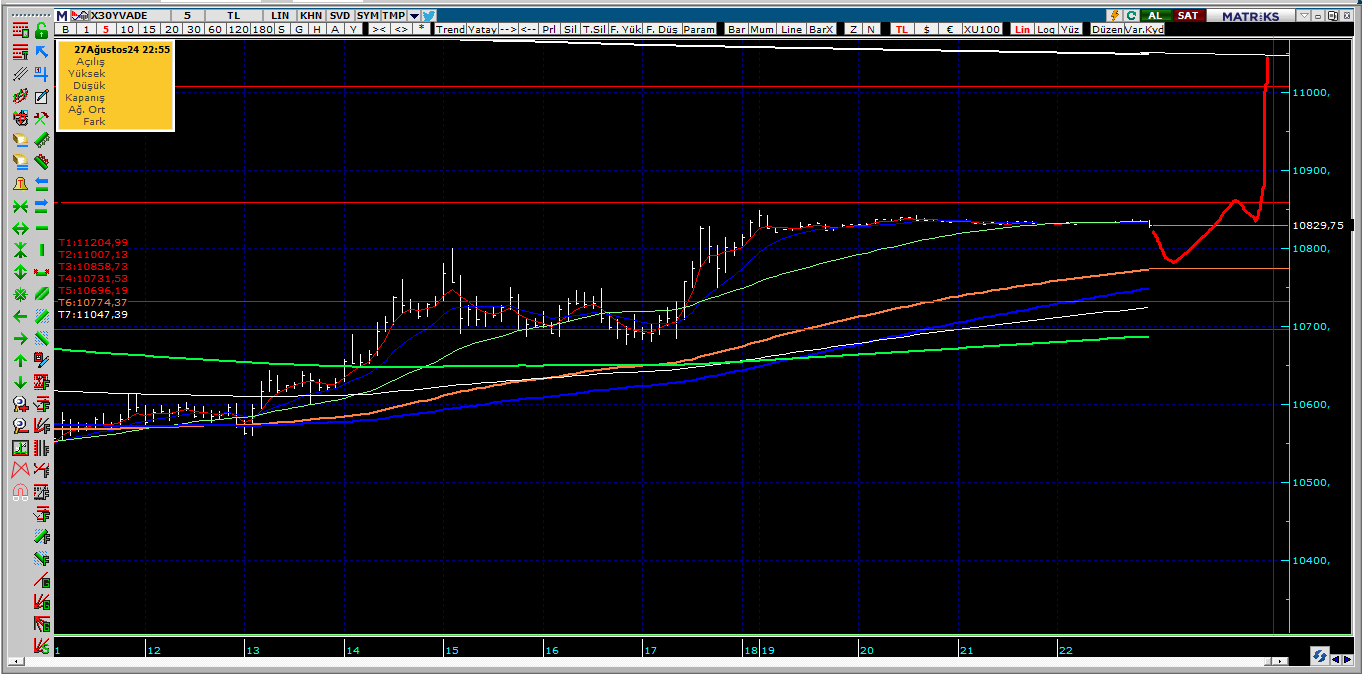This screenshot has height=674, width=1362.
Task: Click the green horizontal compress arrows icon
Action: [x=20, y=206]
